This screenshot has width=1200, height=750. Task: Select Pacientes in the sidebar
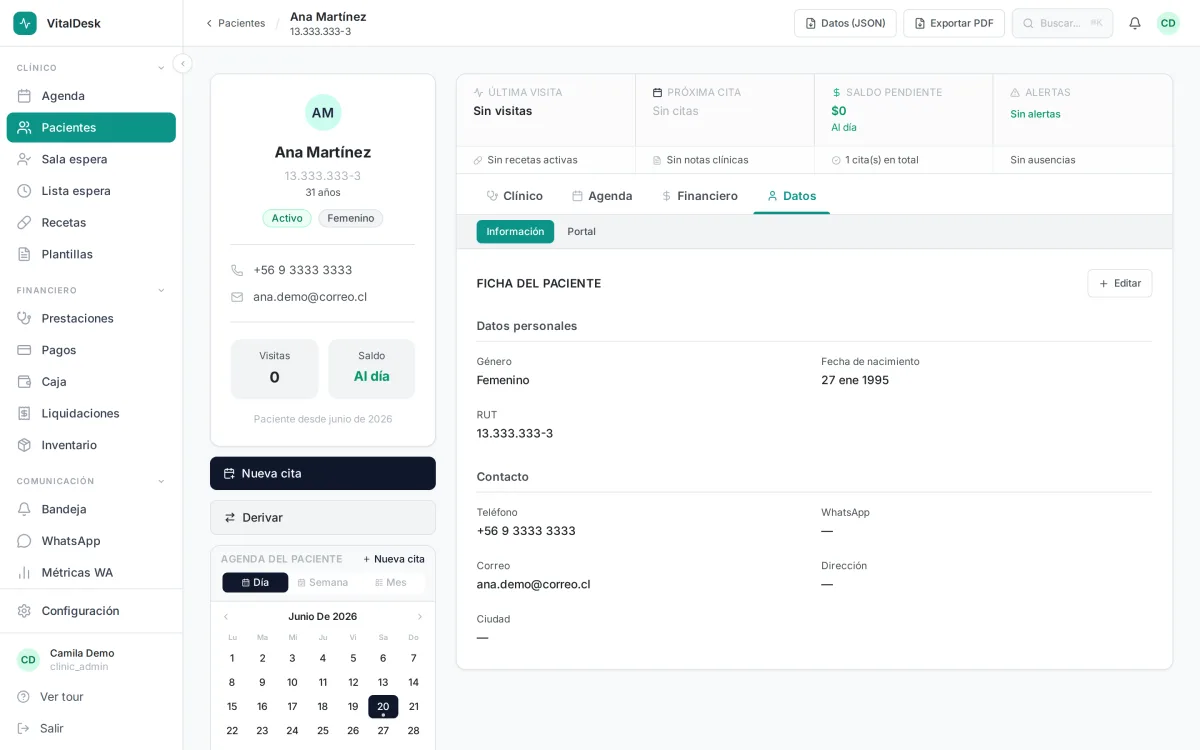[x=91, y=127]
